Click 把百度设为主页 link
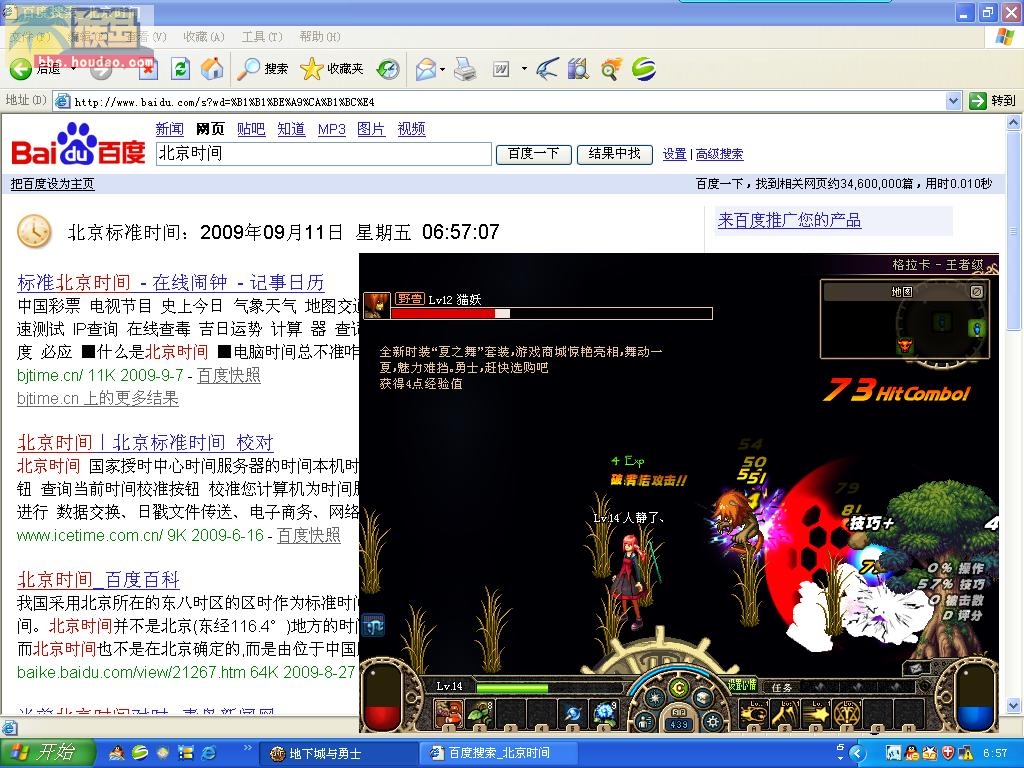 pos(52,184)
